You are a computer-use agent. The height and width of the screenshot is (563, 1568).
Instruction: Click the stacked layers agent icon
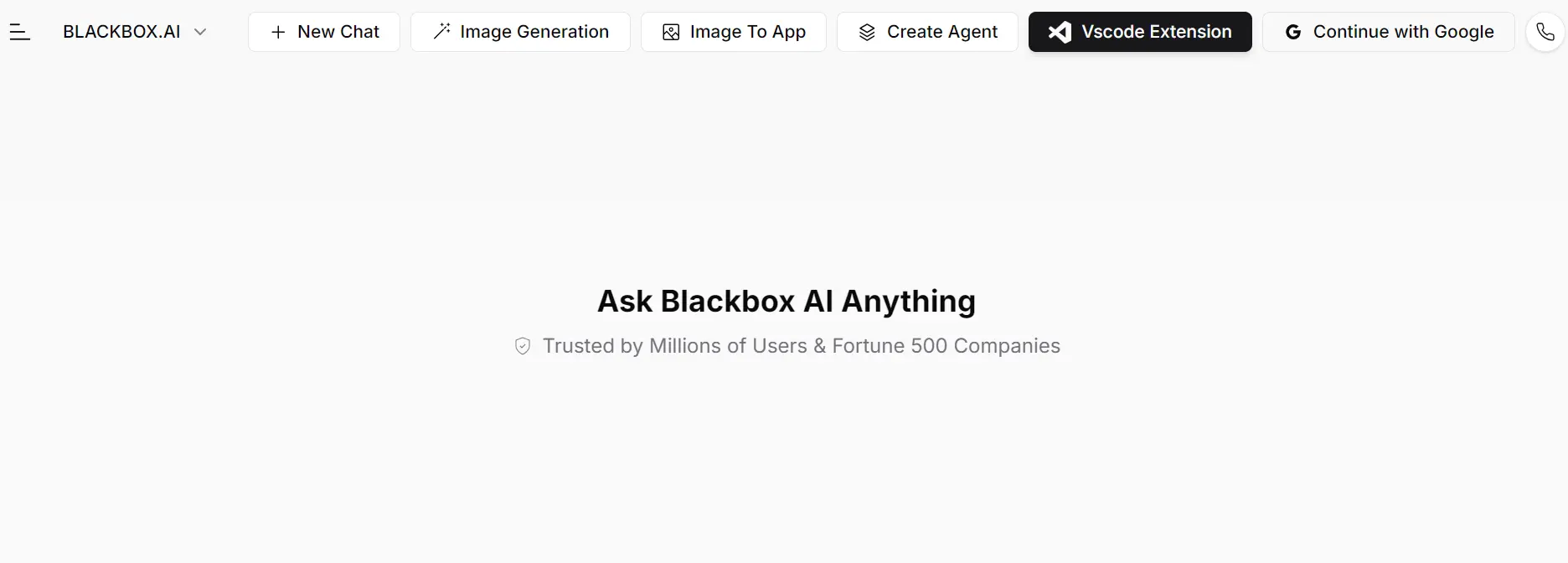click(x=867, y=32)
